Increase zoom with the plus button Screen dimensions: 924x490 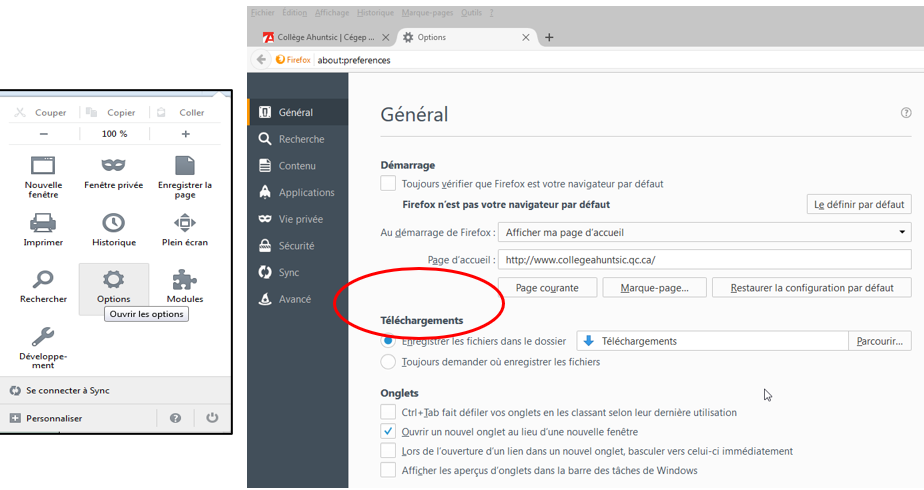pos(185,134)
